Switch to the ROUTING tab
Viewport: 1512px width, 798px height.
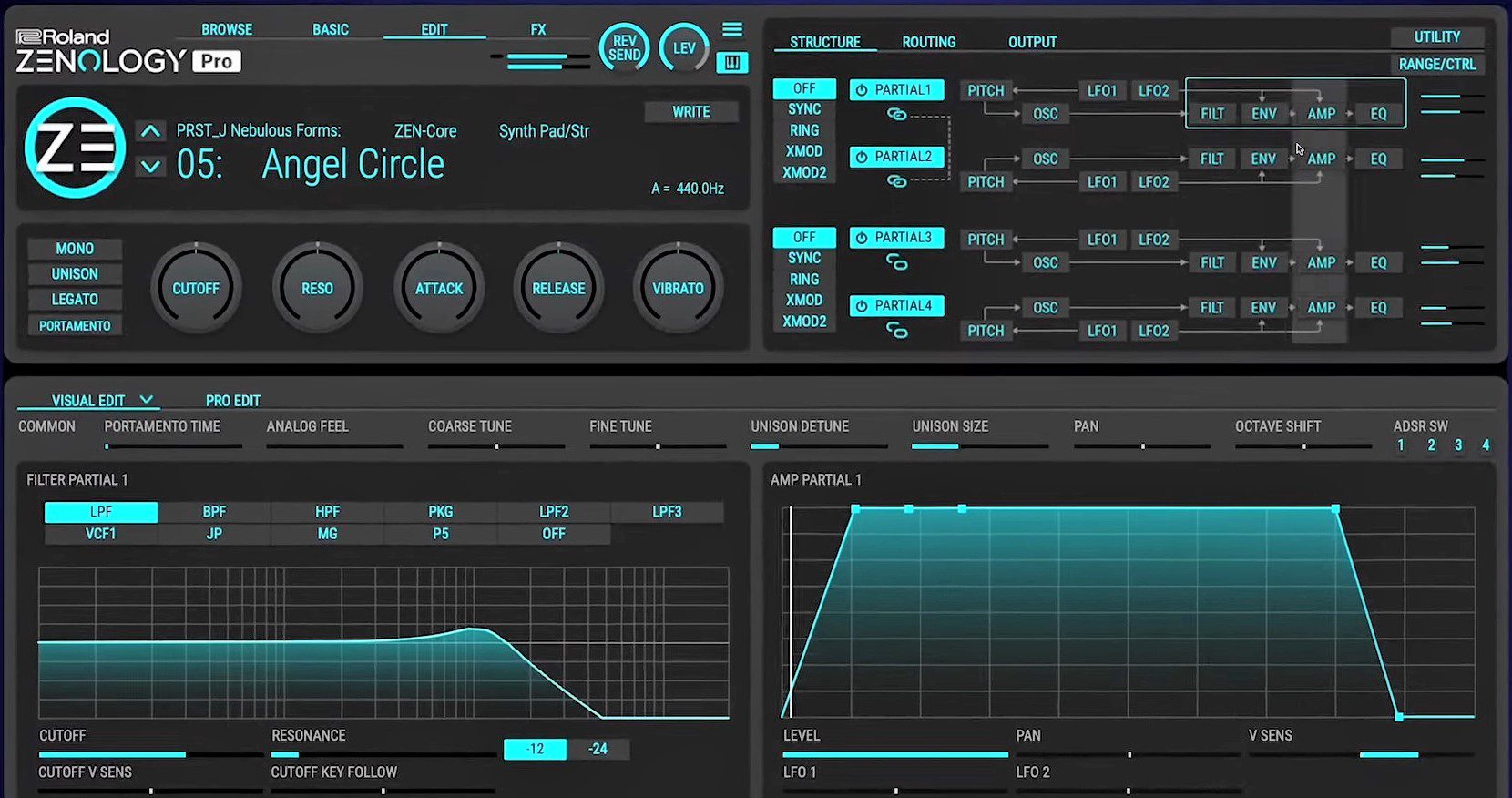[x=929, y=43]
